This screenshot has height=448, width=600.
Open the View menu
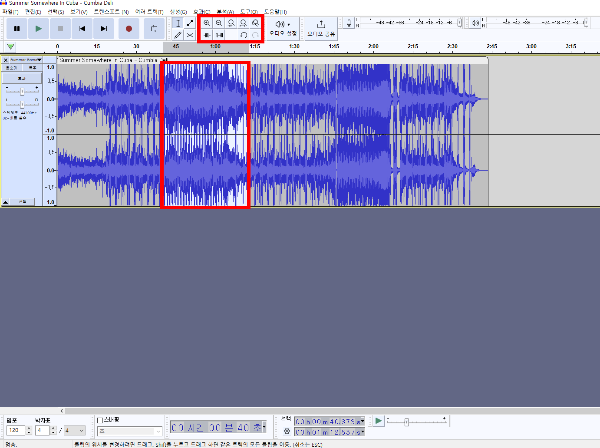tap(78, 12)
